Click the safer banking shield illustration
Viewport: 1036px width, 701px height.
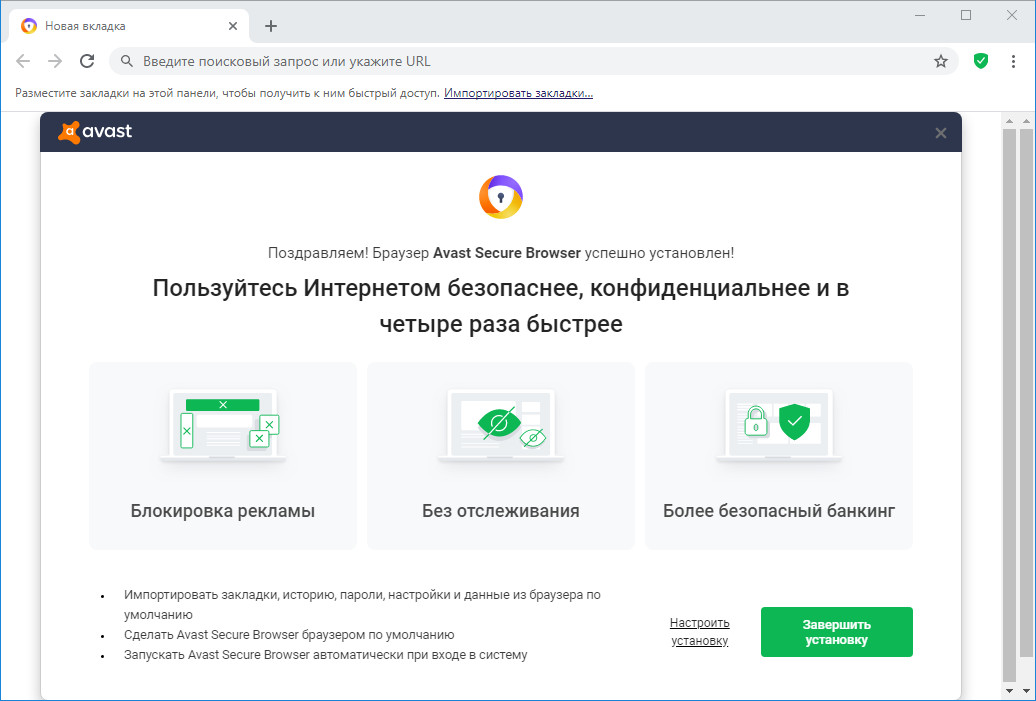[779, 425]
